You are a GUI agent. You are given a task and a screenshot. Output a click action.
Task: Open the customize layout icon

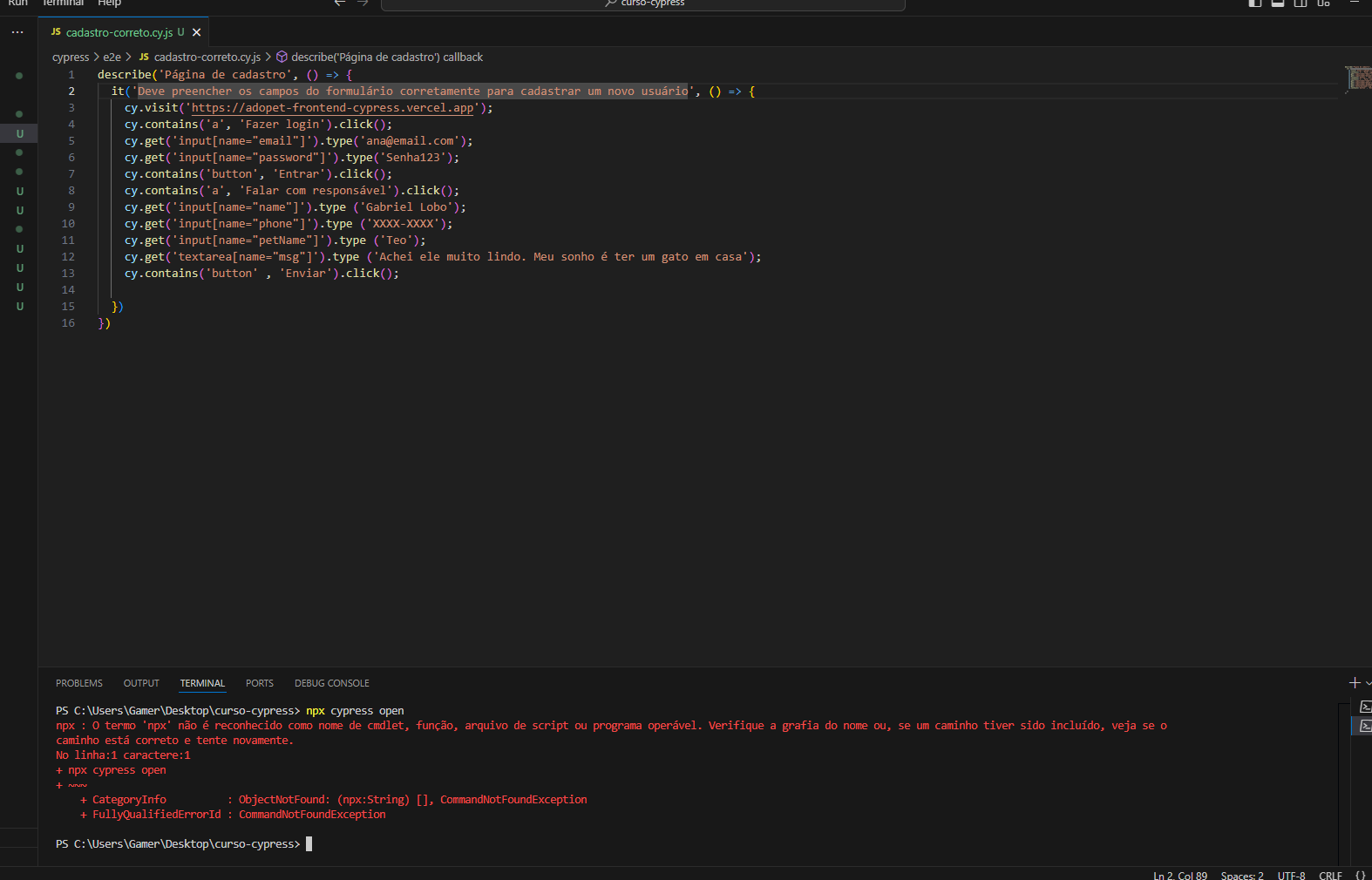[x=1323, y=3]
